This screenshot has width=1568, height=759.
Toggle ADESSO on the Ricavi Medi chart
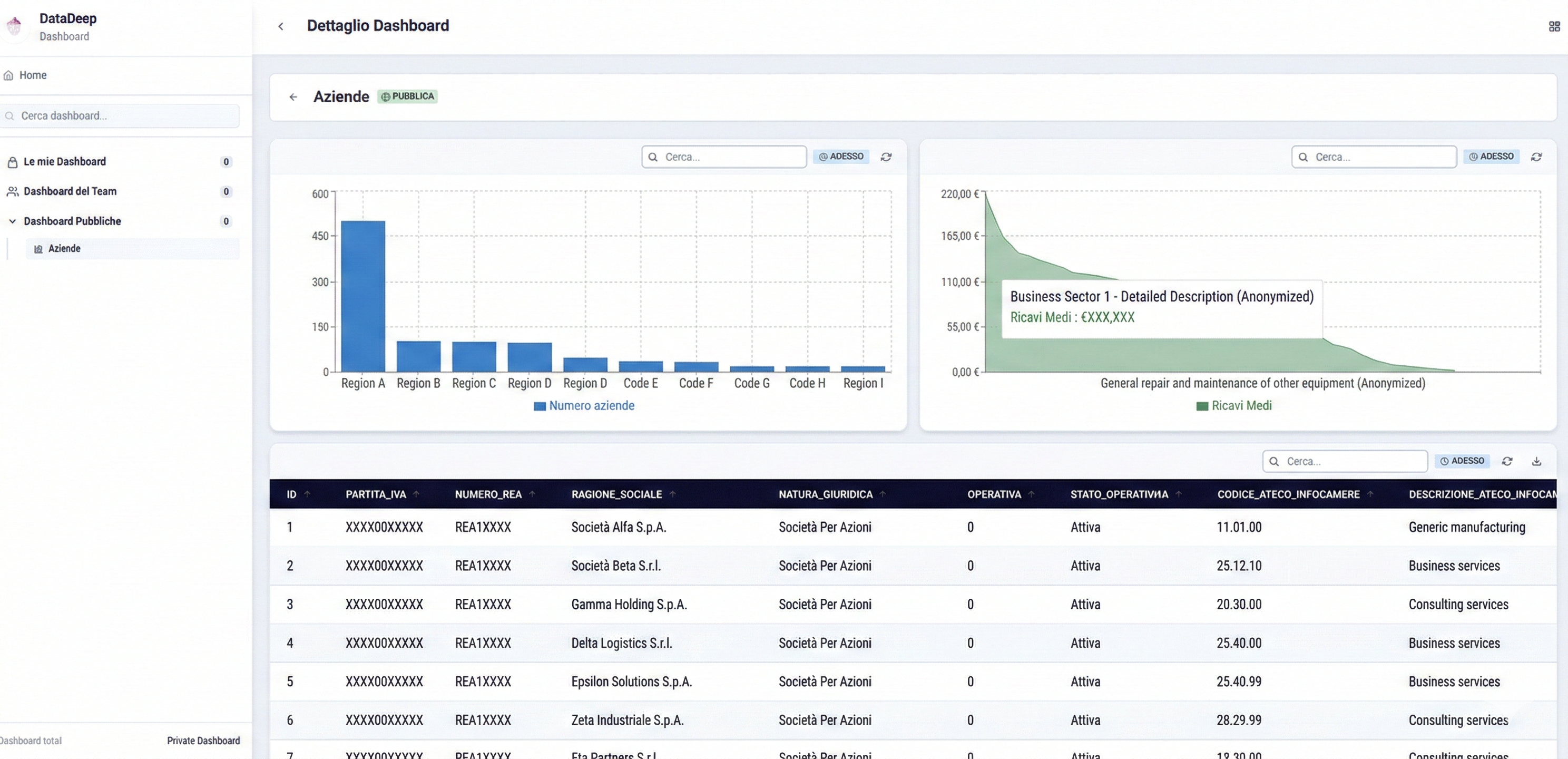point(1491,156)
